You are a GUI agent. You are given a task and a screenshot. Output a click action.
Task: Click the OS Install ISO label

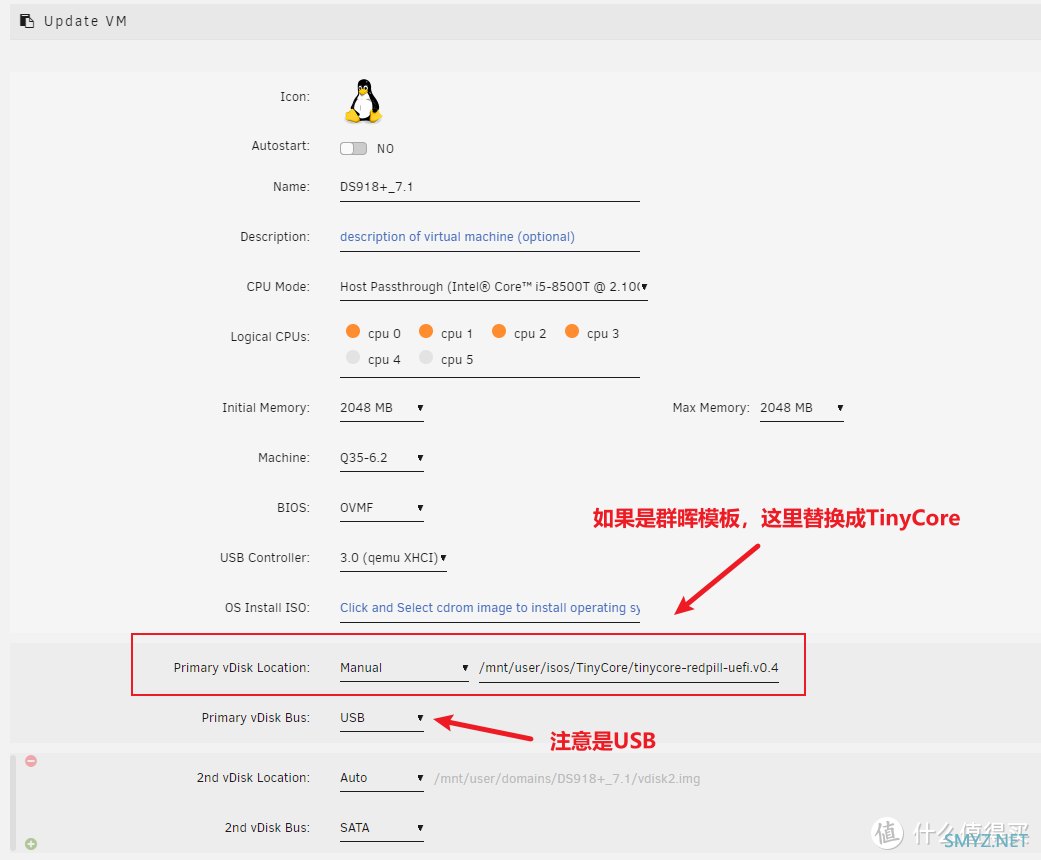[267, 608]
